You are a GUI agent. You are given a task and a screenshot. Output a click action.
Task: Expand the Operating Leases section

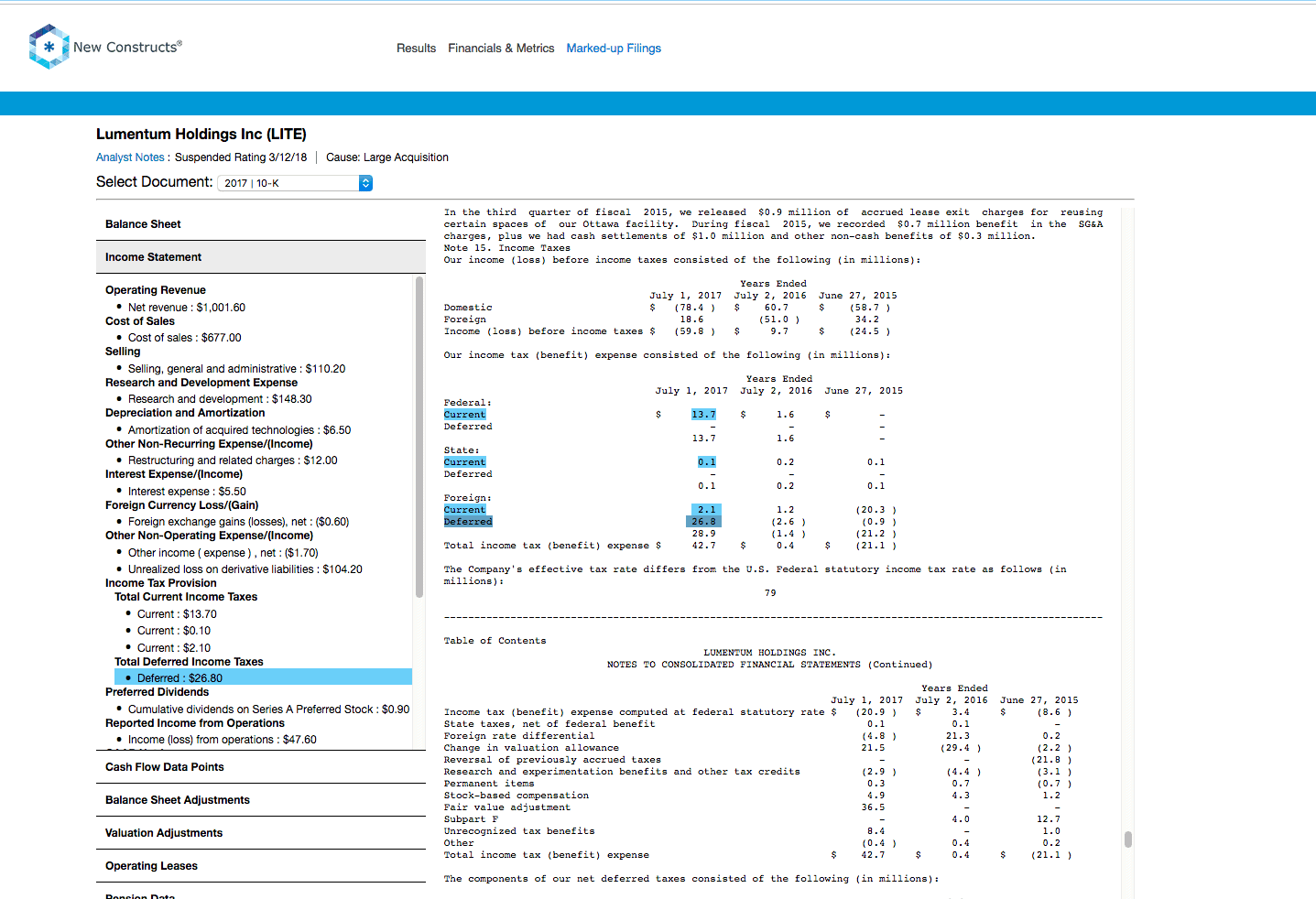pyautogui.click(x=261, y=866)
